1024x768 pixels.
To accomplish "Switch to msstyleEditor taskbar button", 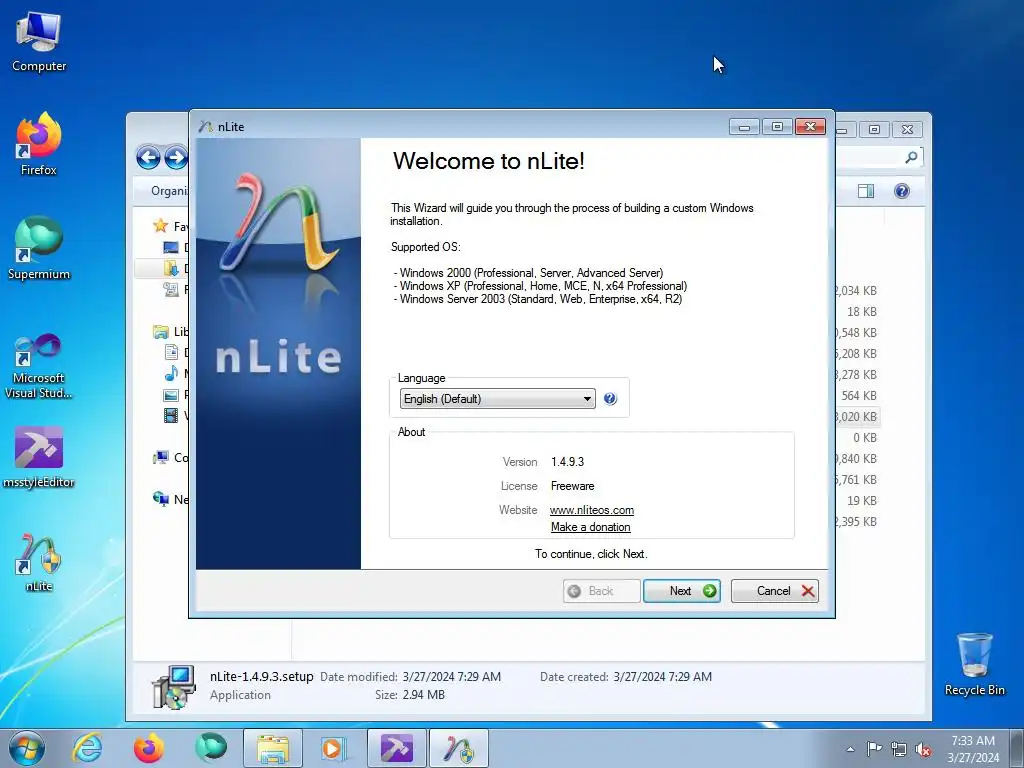I will click(396, 748).
